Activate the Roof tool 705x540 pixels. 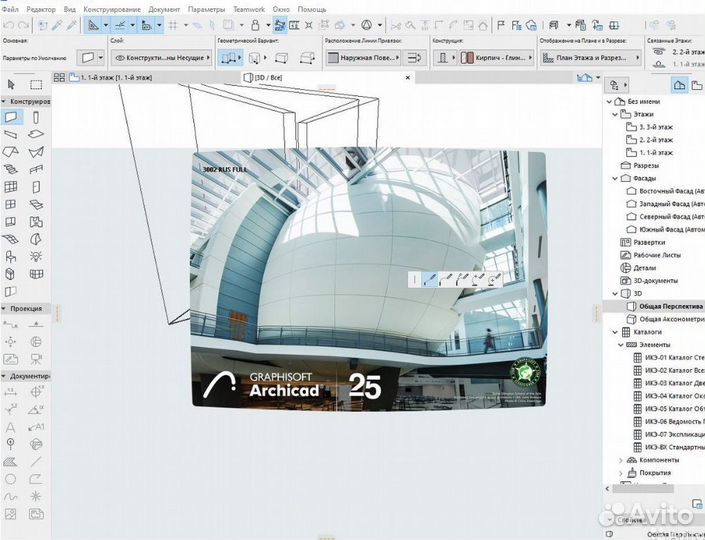(11, 152)
